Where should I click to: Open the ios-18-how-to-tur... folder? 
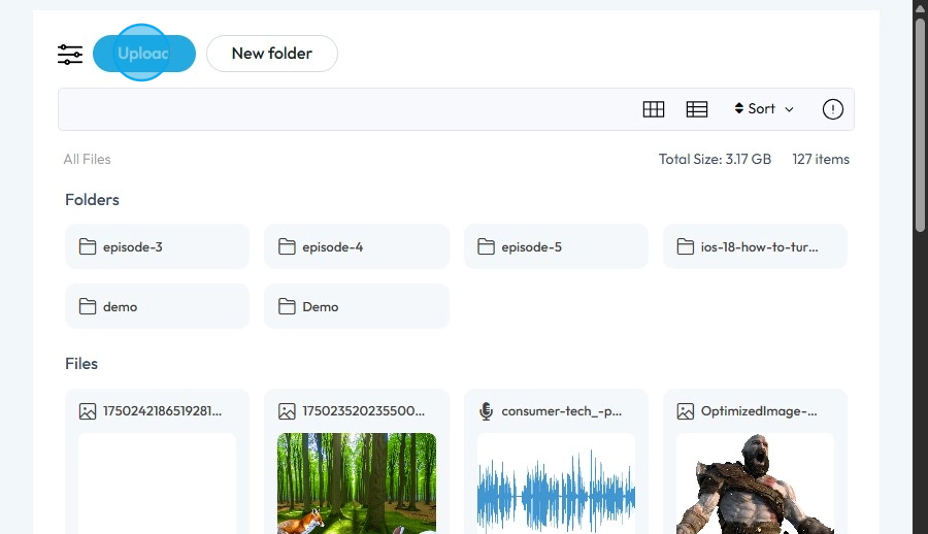click(755, 247)
